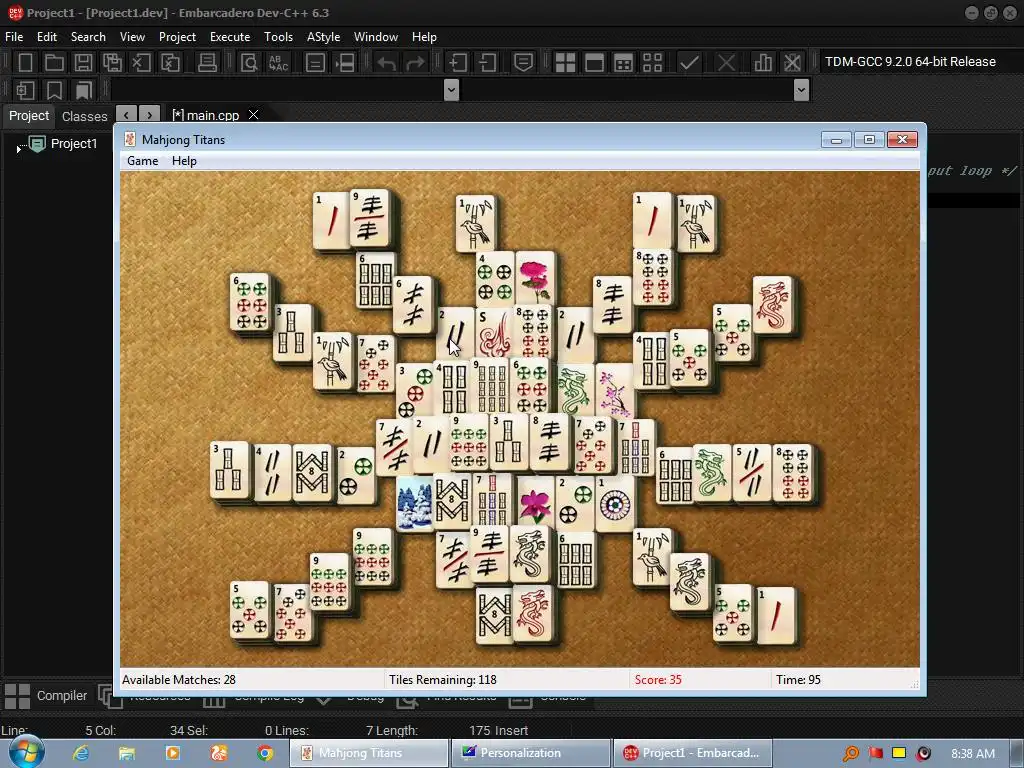This screenshot has height=768, width=1024.
Task: Click the Close All files icon
Action: point(170,63)
